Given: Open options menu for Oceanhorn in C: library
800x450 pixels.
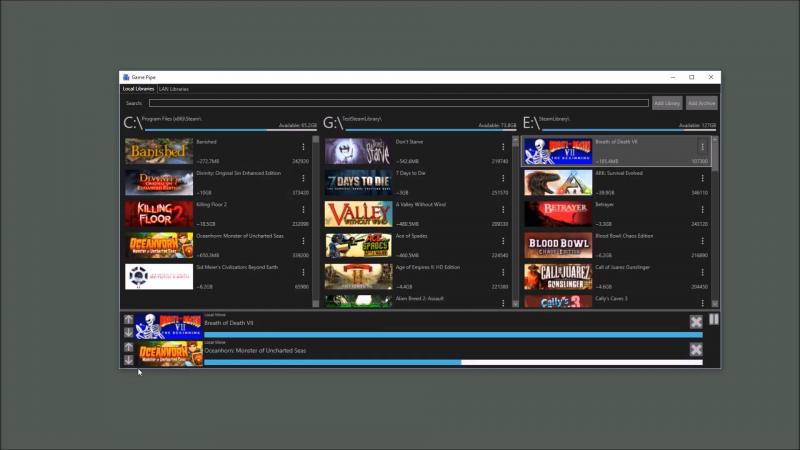Looking at the screenshot, I should (x=303, y=241).
